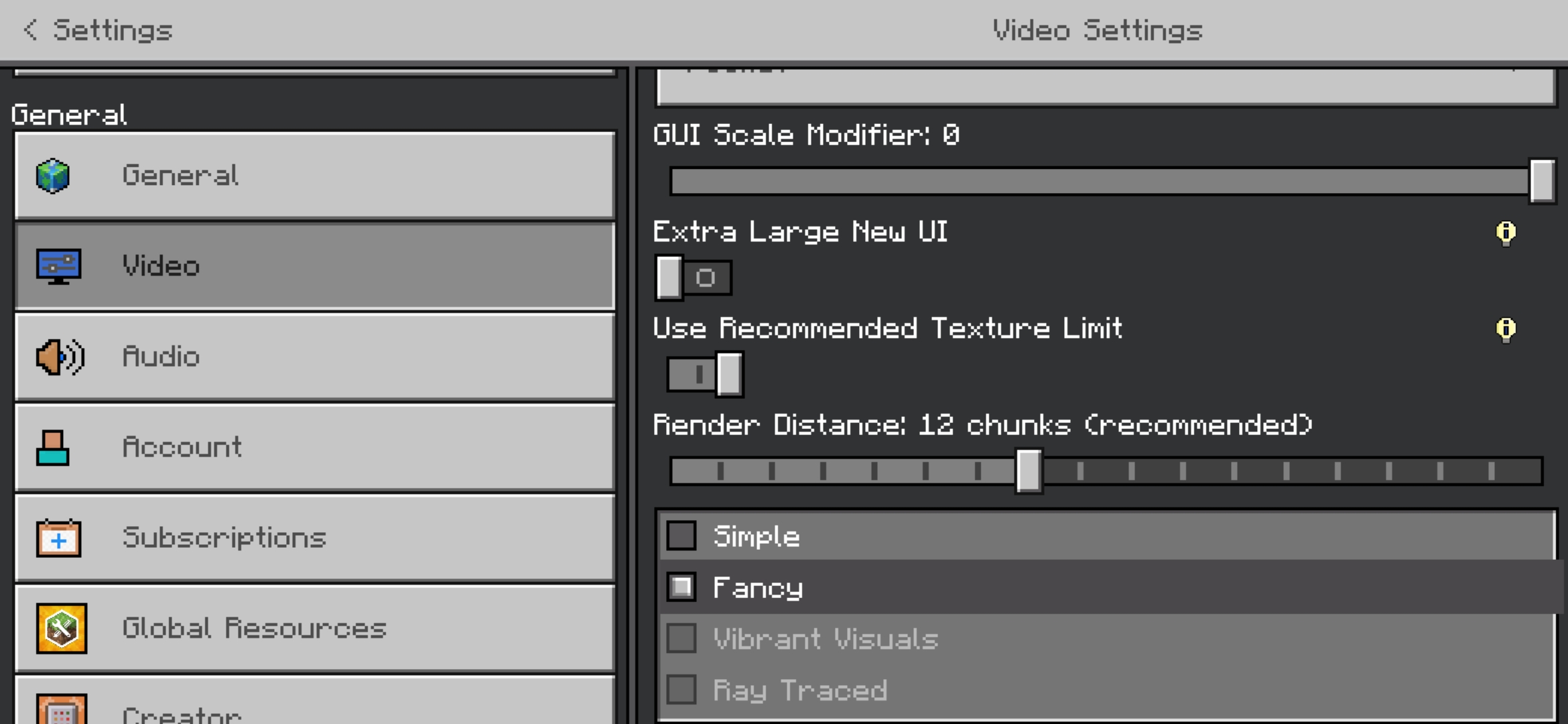
Task: Show info for Extra Large New UI
Action: coord(1506,233)
